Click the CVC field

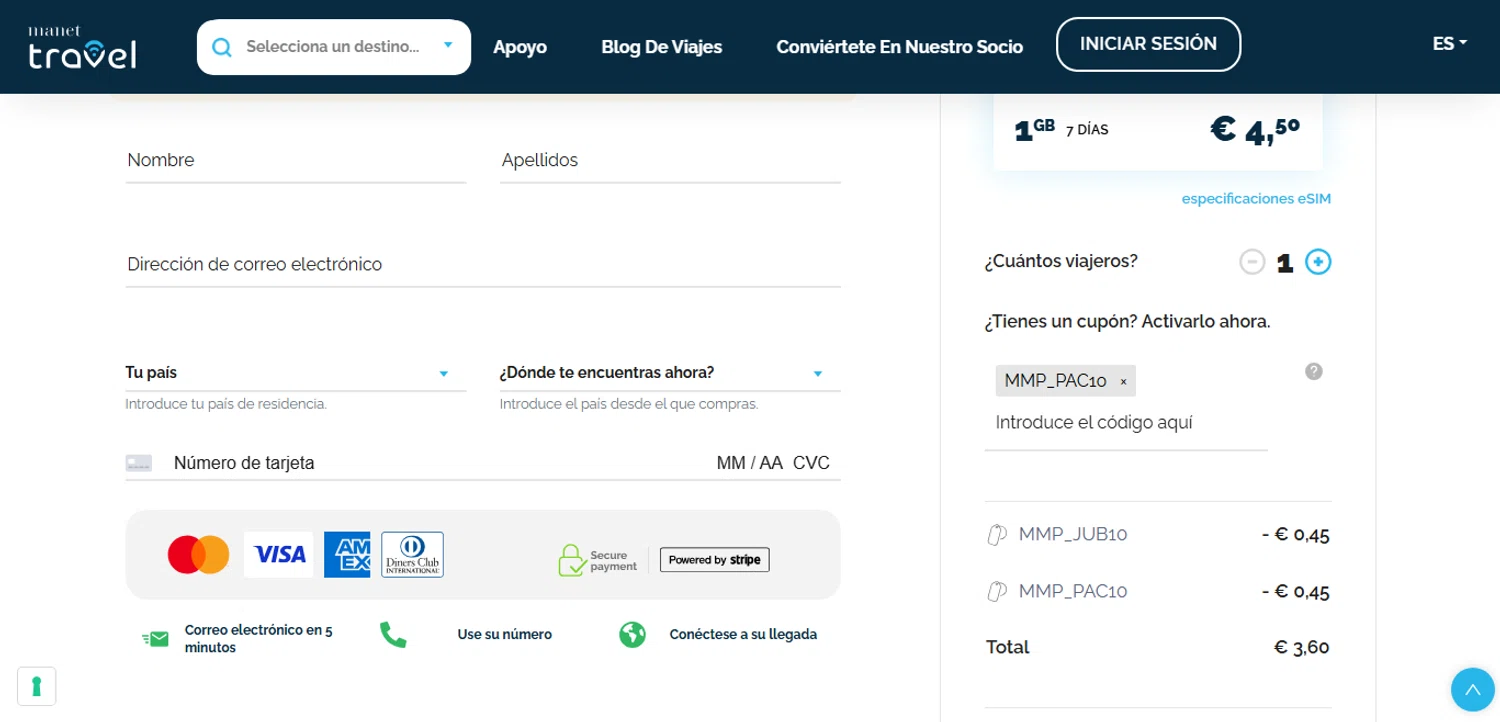coord(811,463)
